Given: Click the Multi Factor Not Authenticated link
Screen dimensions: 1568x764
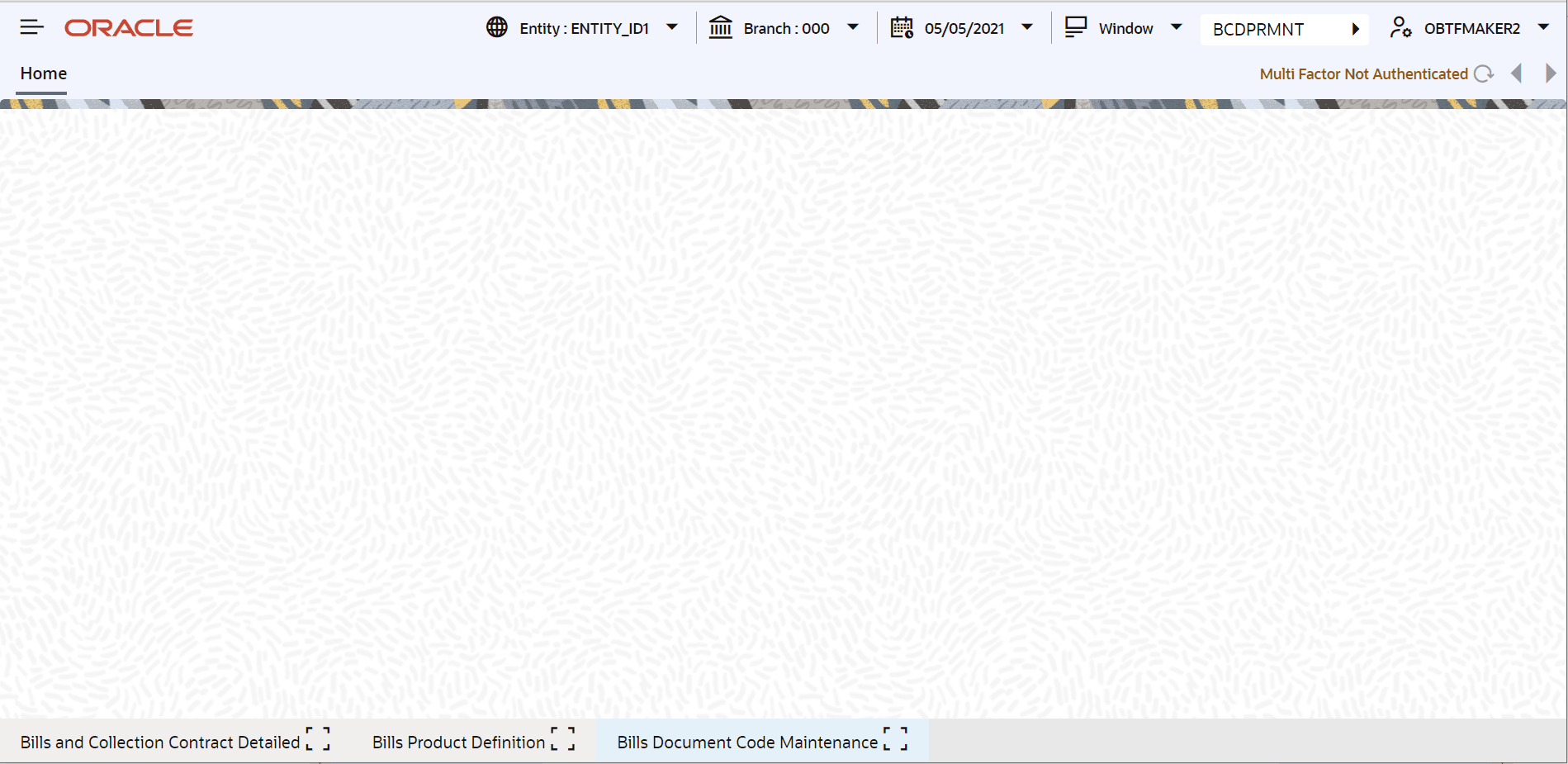Looking at the screenshot, I should pyautogui.click(x=1362, y=74).
